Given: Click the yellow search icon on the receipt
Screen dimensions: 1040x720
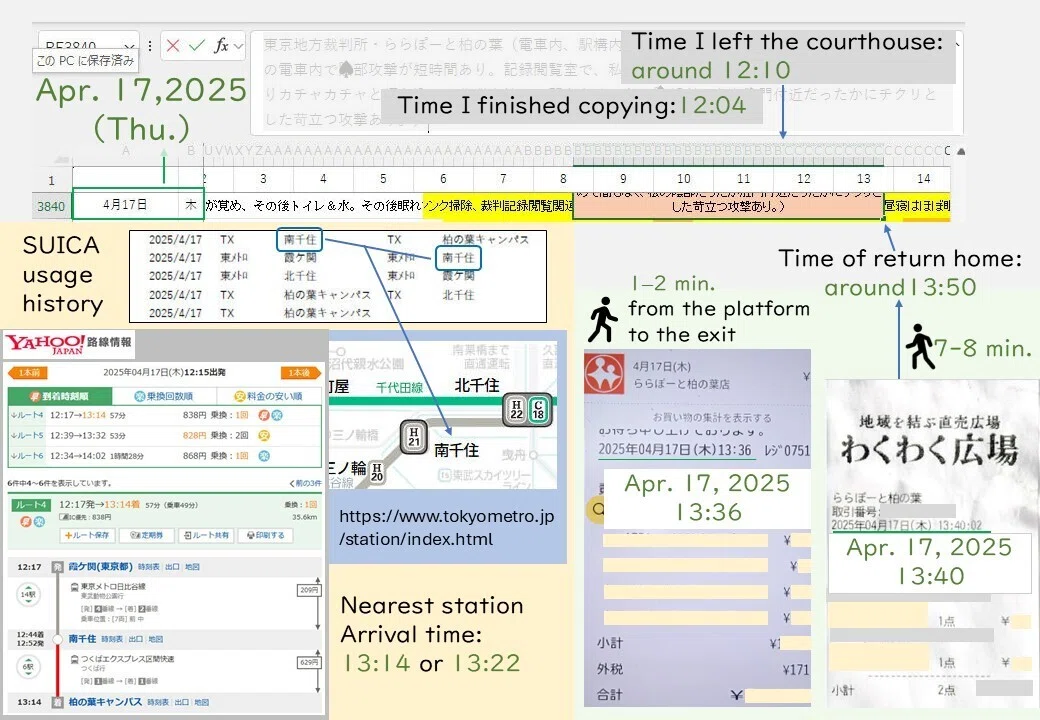Looking at the screenshot, I should pos(597,509).
